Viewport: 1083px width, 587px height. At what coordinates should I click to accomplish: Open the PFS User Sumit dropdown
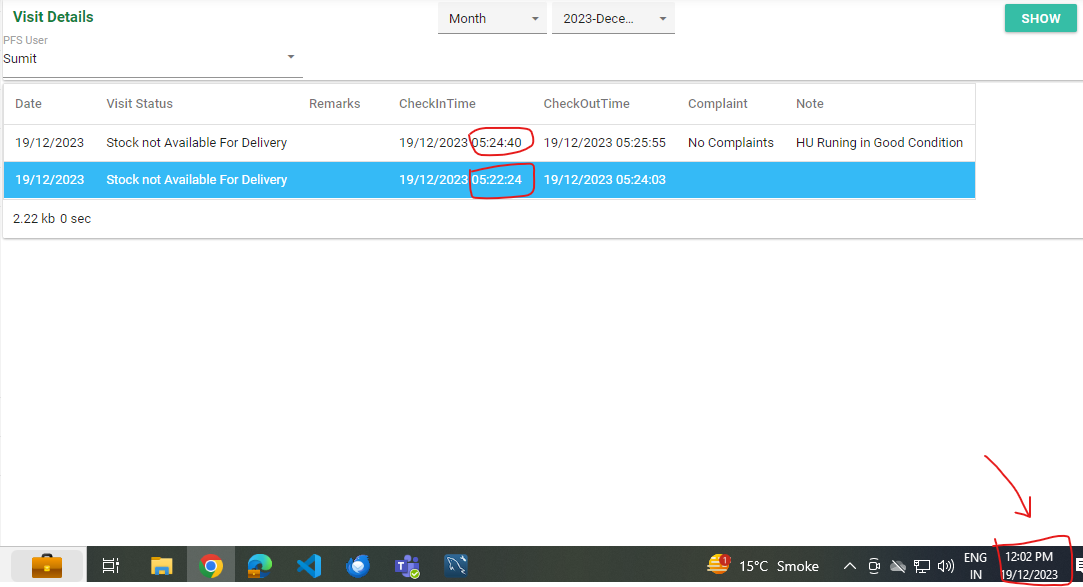(152, 59)
